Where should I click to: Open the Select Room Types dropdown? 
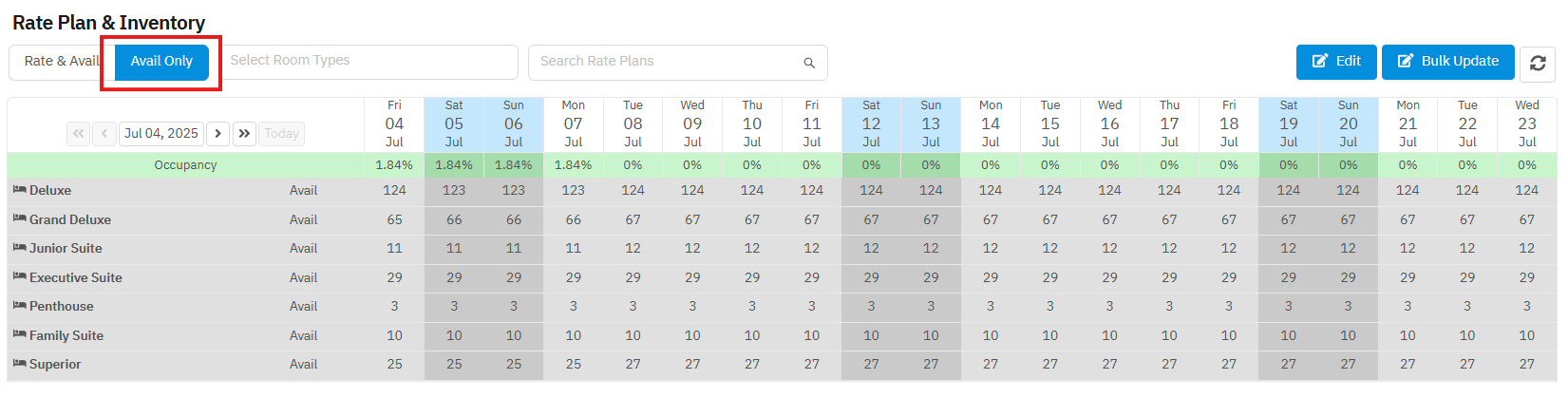(370, 62)
